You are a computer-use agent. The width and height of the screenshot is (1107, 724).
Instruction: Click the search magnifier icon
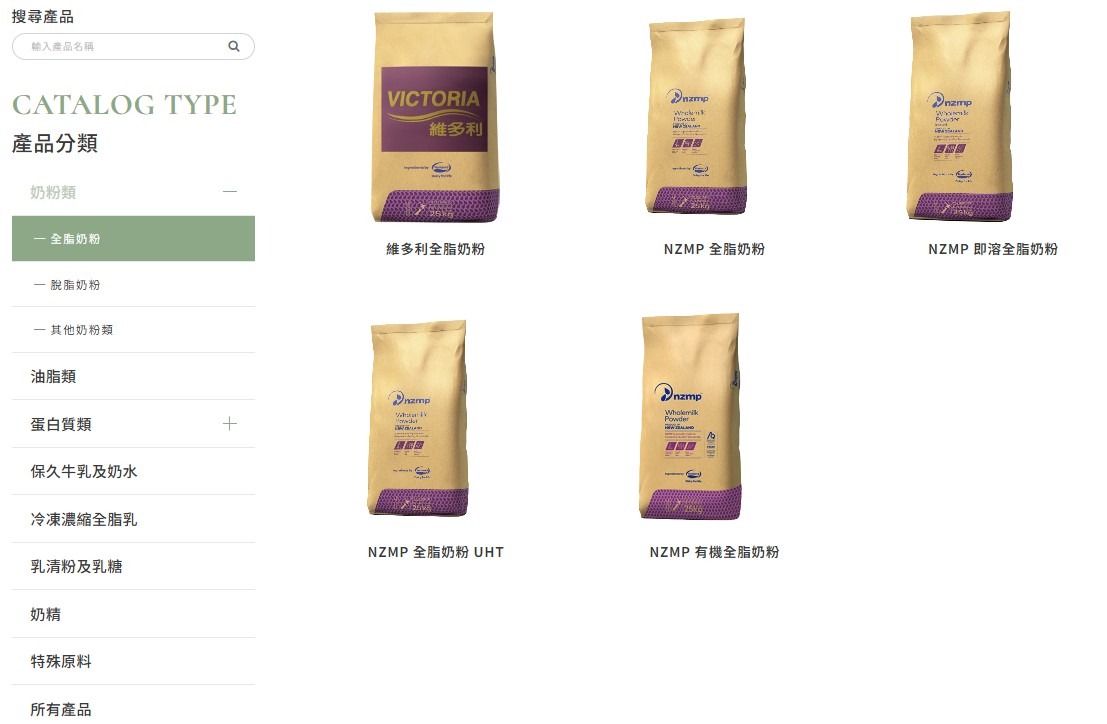pos(234,47)
